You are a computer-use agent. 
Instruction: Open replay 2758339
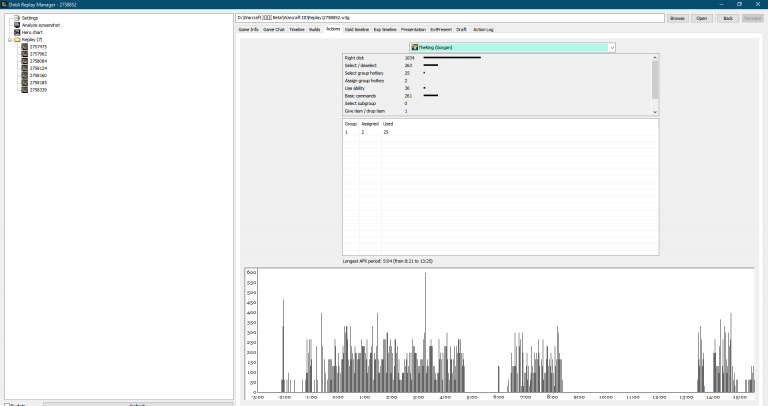point(38,89)
